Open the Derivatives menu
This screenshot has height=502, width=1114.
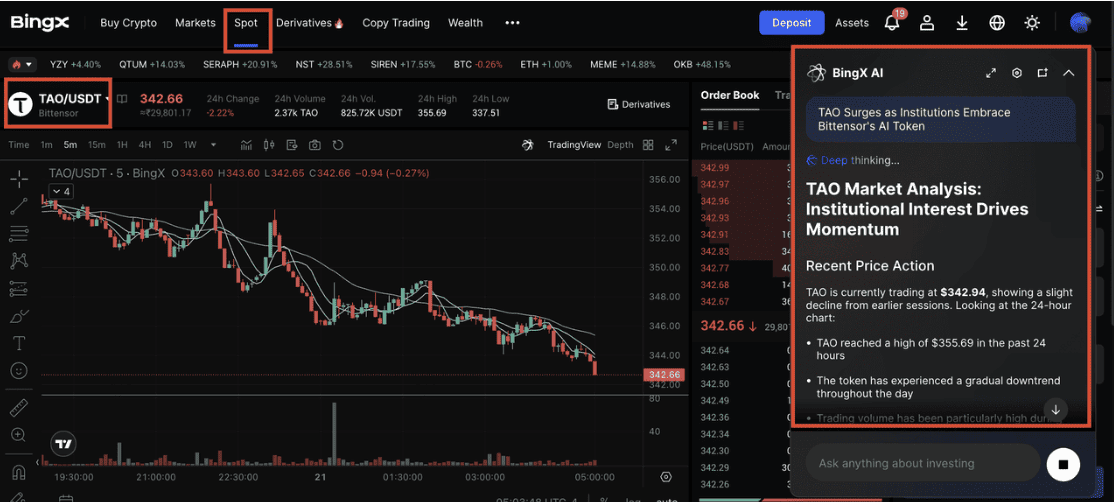(309, 22)
